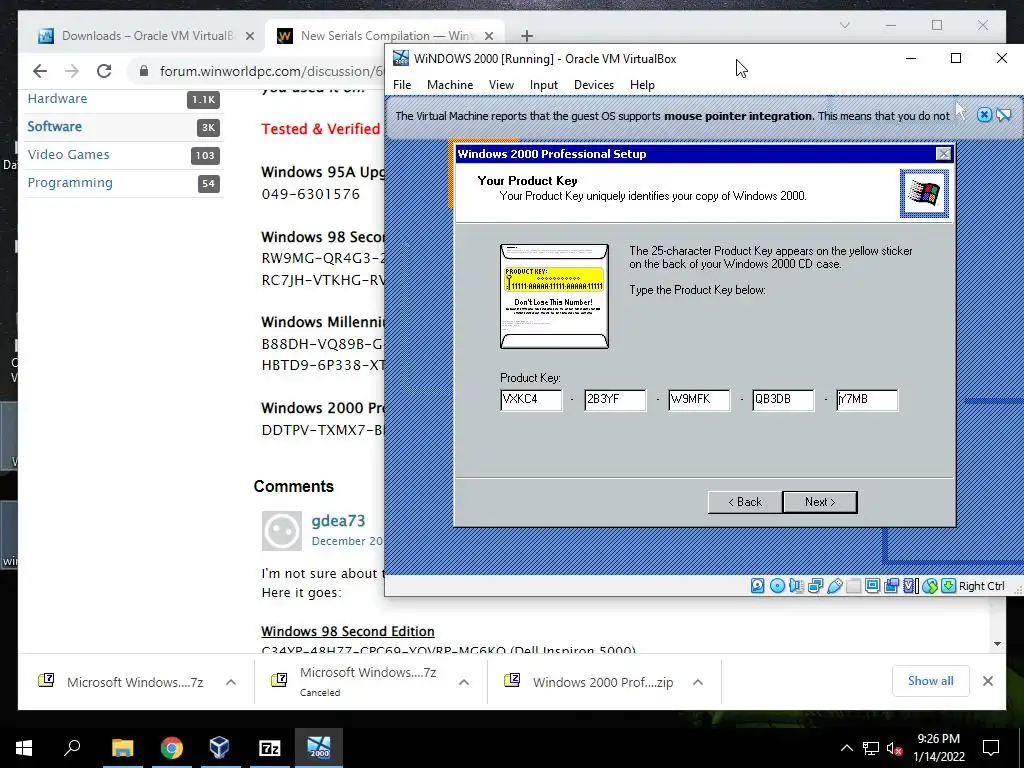Click the USB devices icon in VirtualBox status bar

pos(835,586)
